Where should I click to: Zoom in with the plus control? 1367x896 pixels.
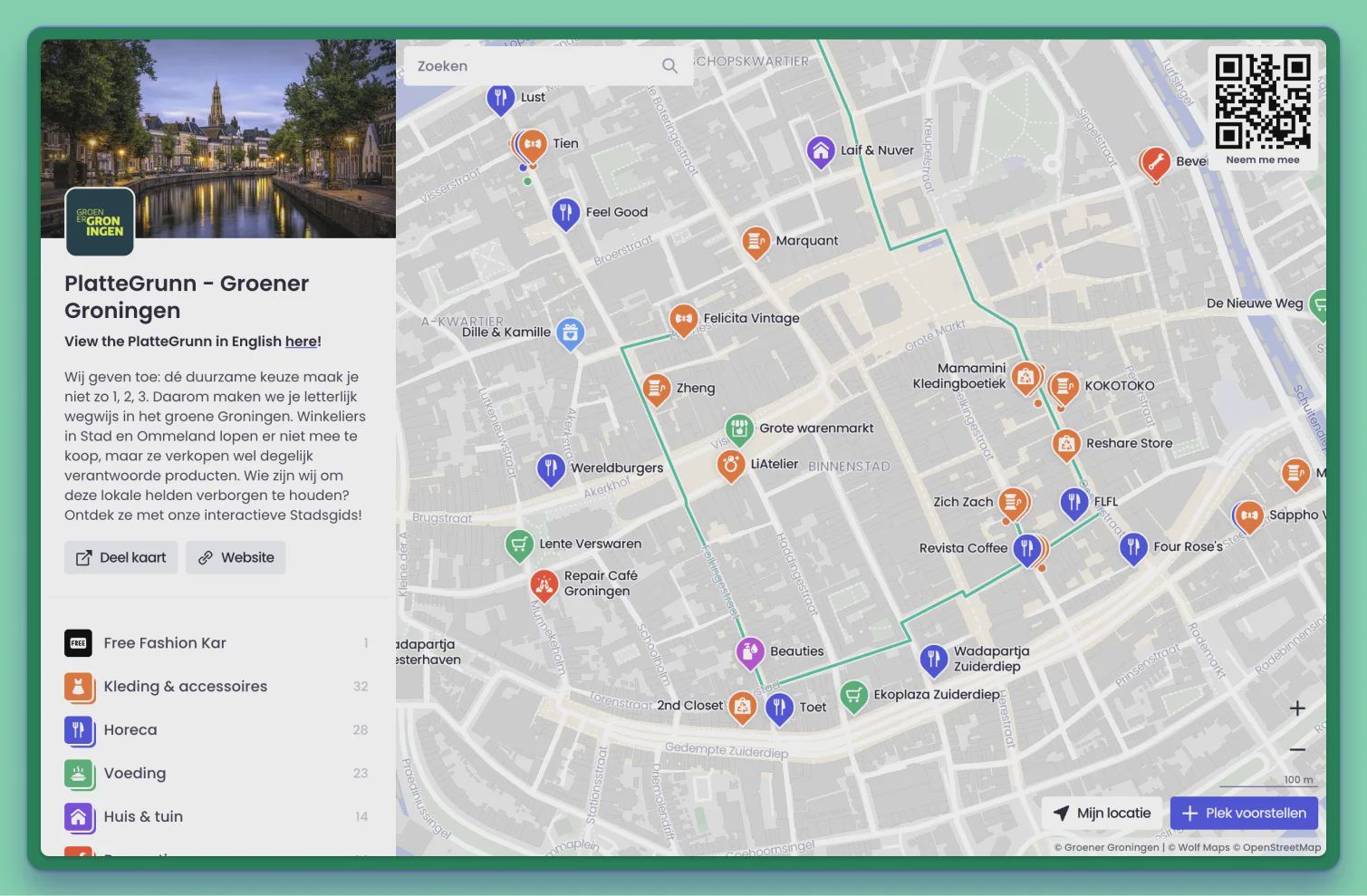click(1297, 708)
